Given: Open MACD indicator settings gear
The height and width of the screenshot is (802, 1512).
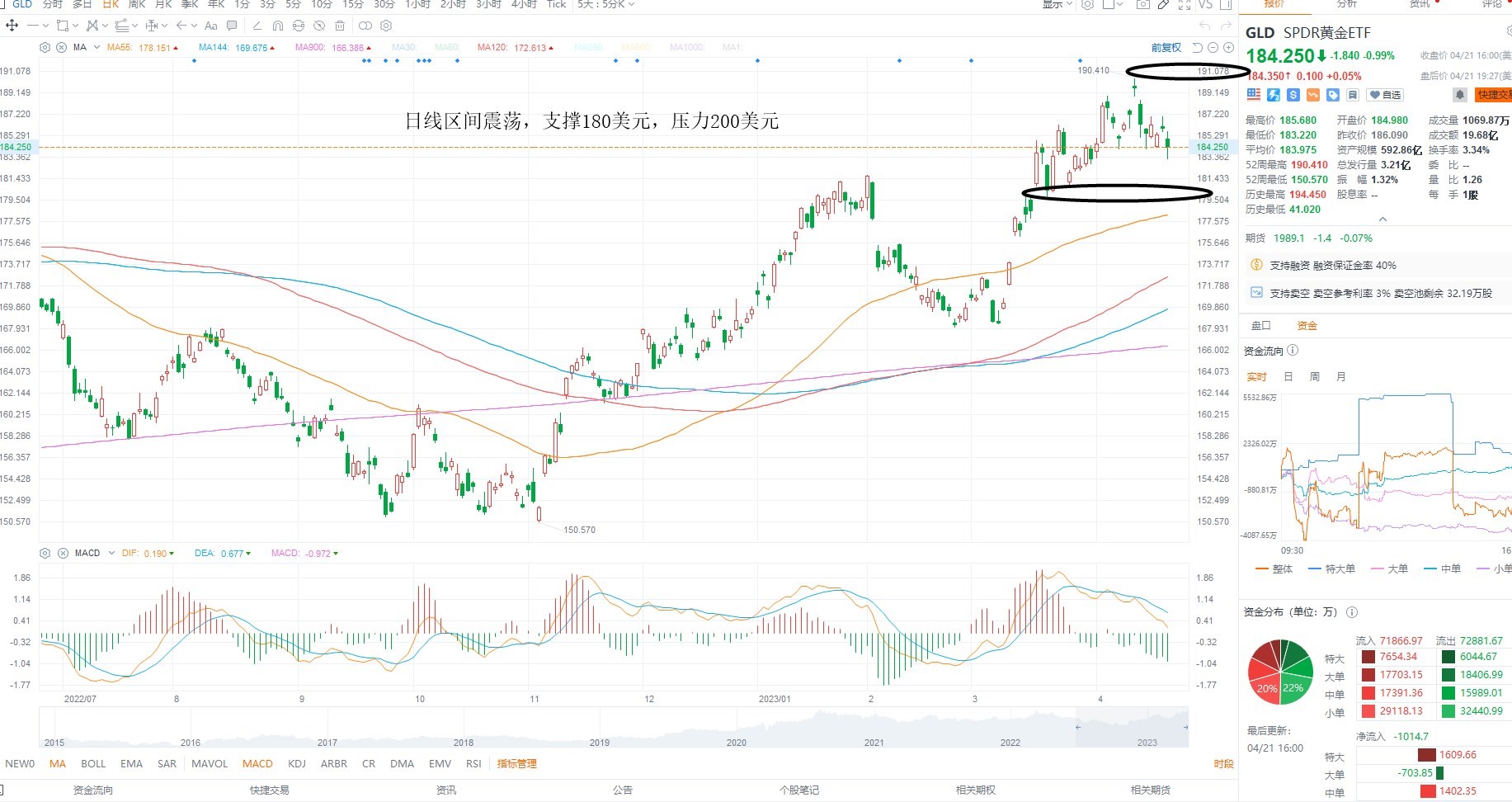Looking at the screenshot, I should click(x=45, y=553).
